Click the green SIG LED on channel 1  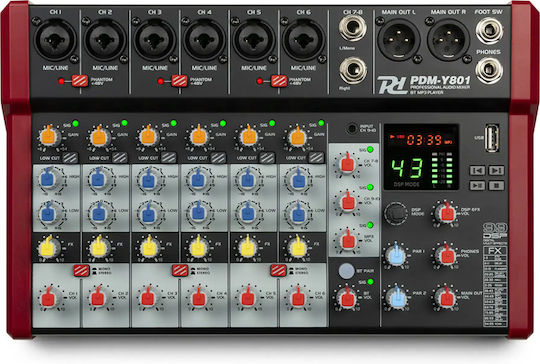pyautogui.click(x=75, y=123)
